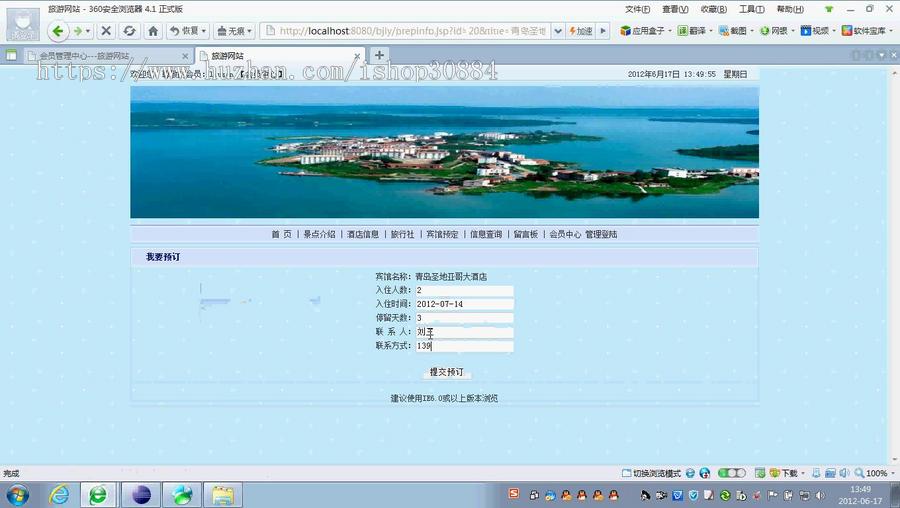Click the forward navigation arrow

click(79, 31)
